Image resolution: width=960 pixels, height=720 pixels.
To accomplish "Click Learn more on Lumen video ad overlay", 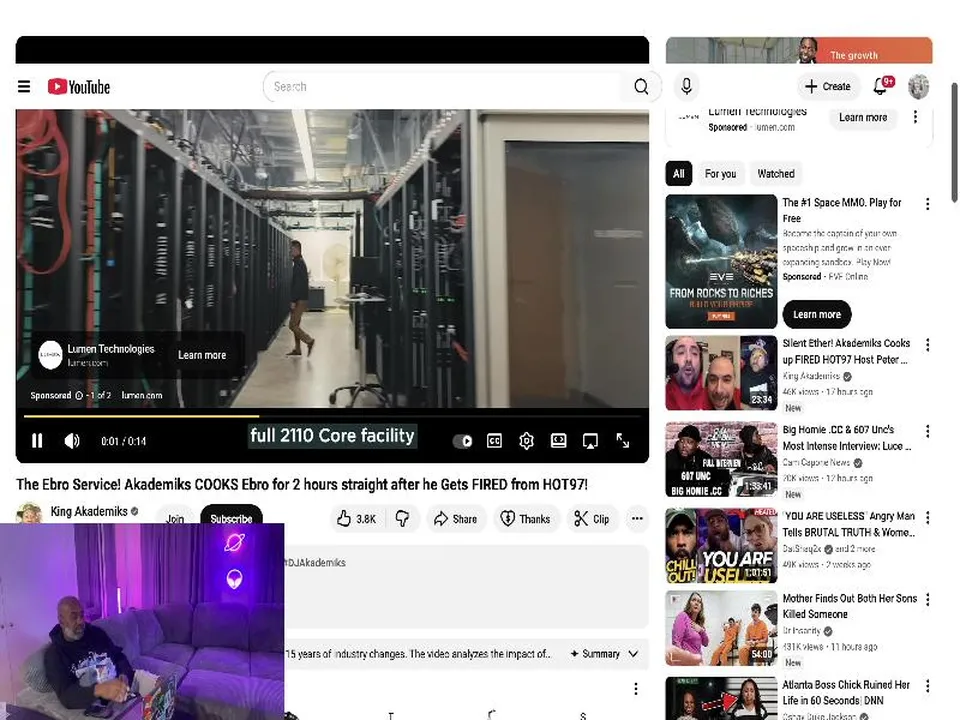I will 202,355.
